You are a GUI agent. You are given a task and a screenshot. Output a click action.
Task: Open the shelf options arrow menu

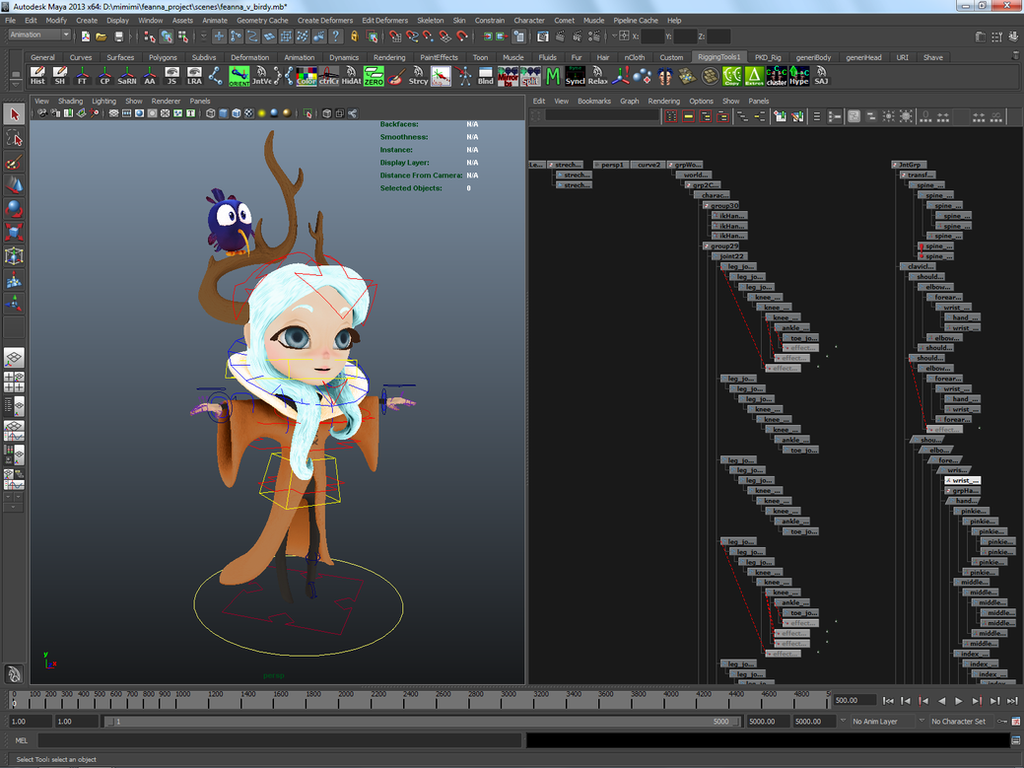pyautogui.click(x=16, y=83)
